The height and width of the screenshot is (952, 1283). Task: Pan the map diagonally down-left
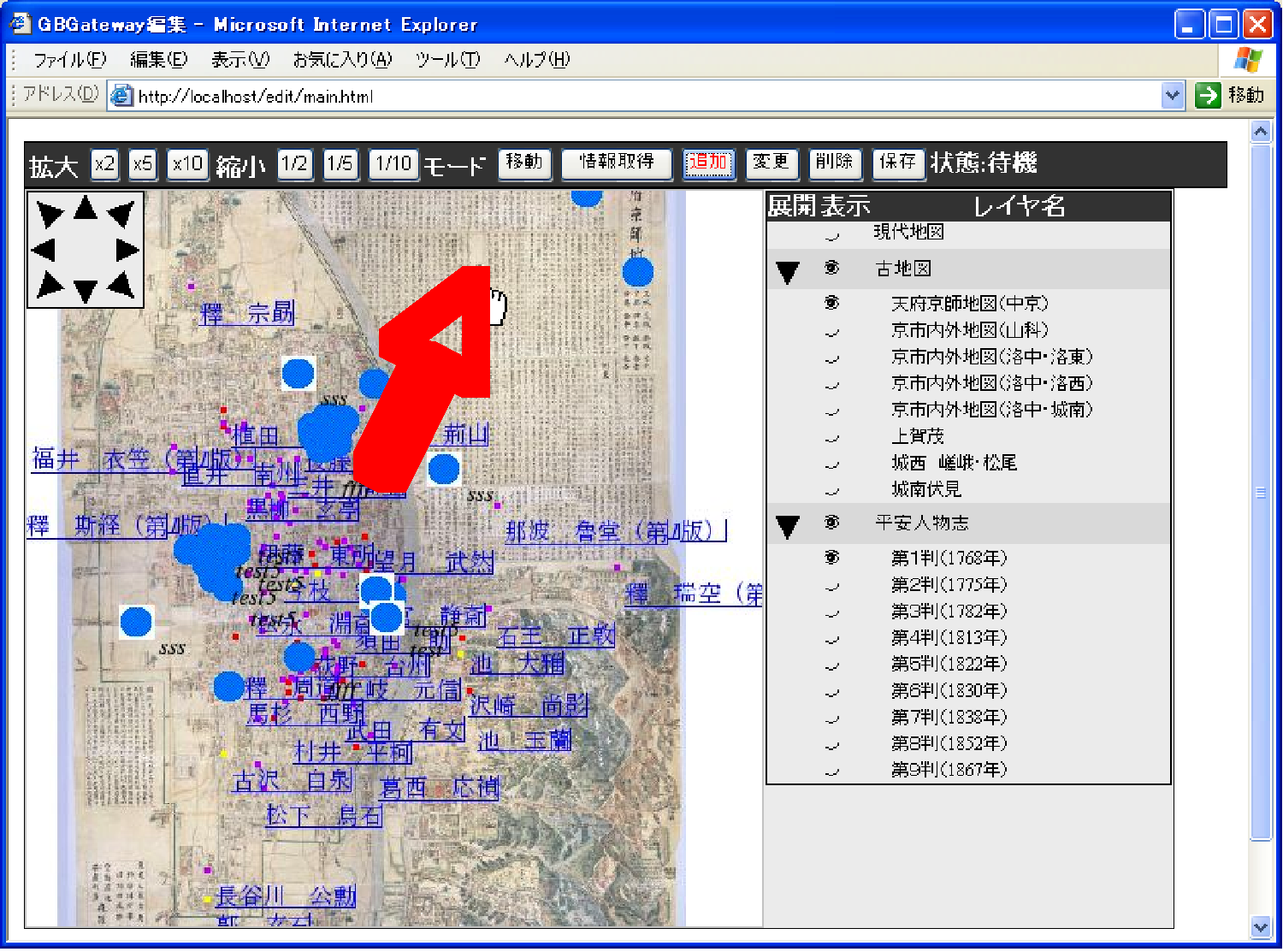50,285
